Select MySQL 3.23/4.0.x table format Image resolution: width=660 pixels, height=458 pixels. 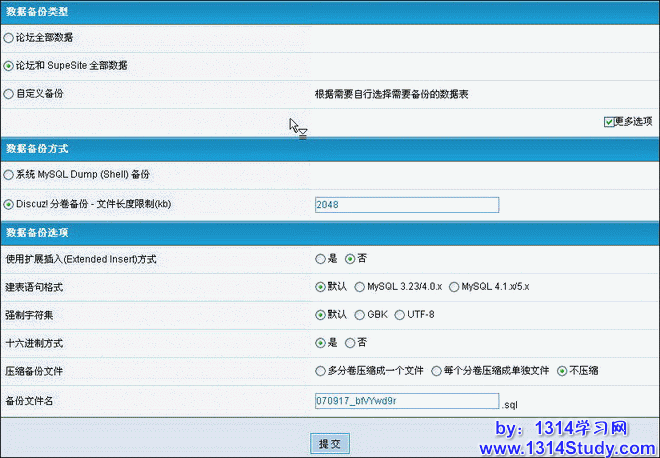[x=359, y=286]
